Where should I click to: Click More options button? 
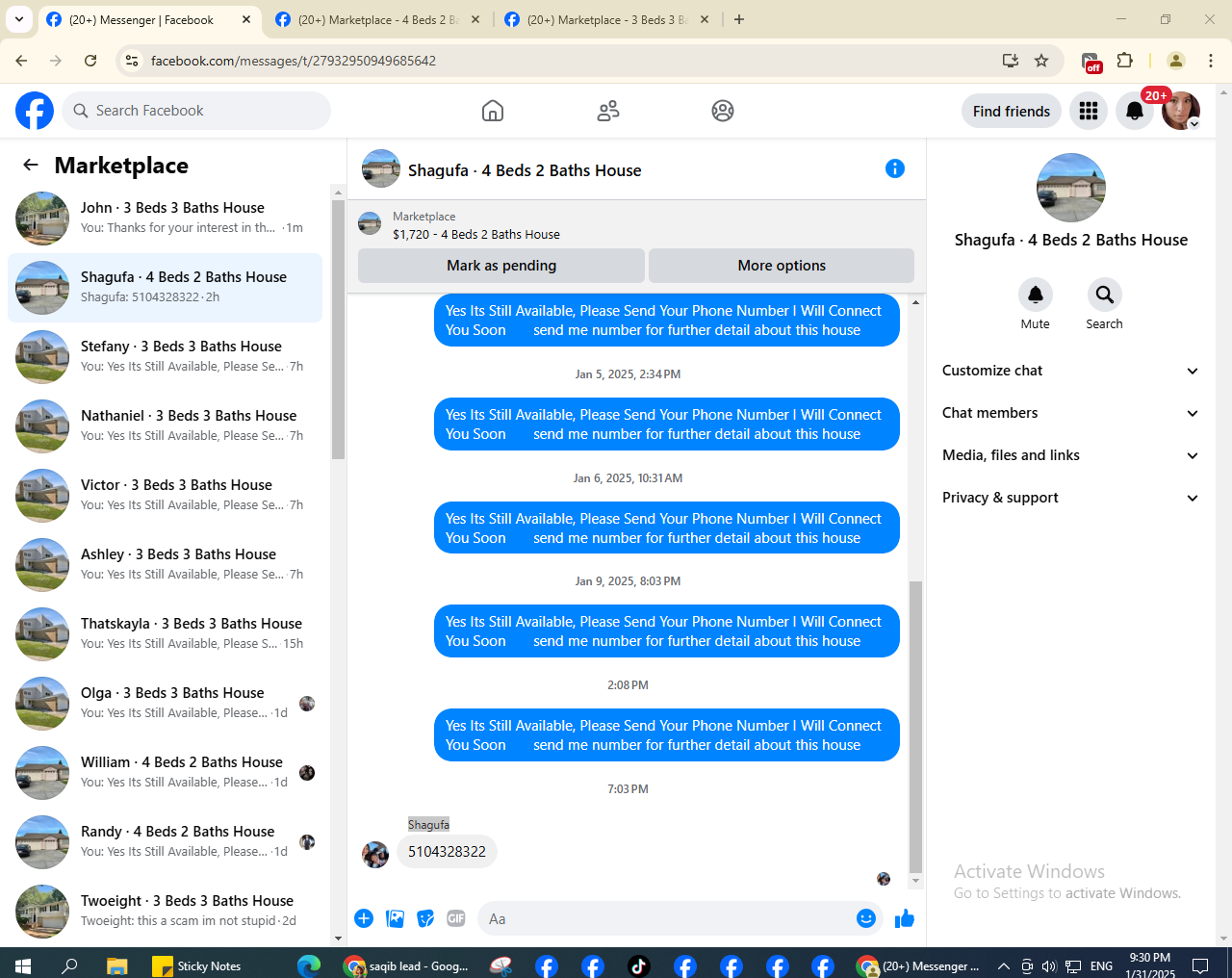782,266
